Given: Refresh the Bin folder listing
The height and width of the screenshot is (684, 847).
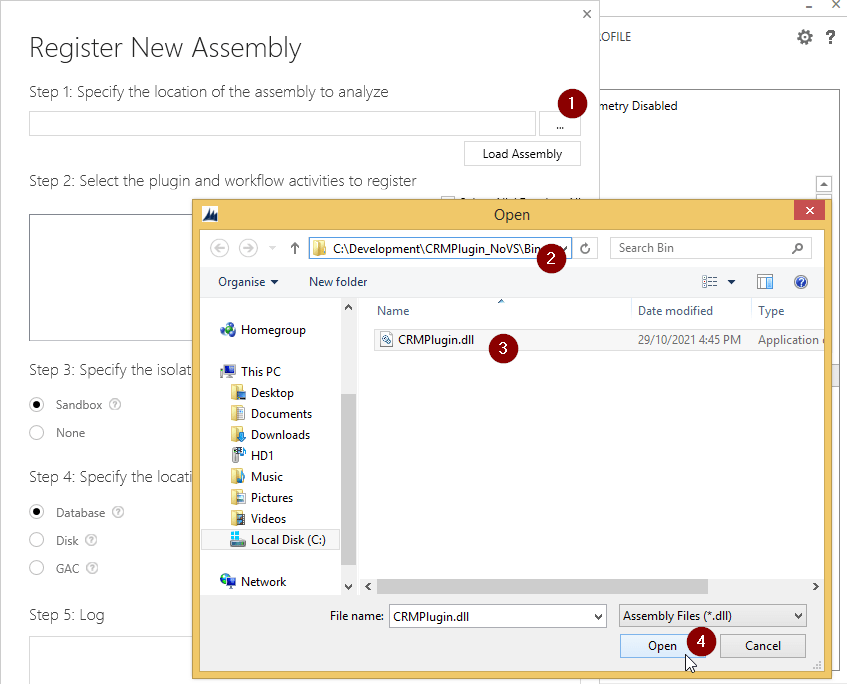Looking at the screenshot, I should pyautogui.click(x=586, y=248).
